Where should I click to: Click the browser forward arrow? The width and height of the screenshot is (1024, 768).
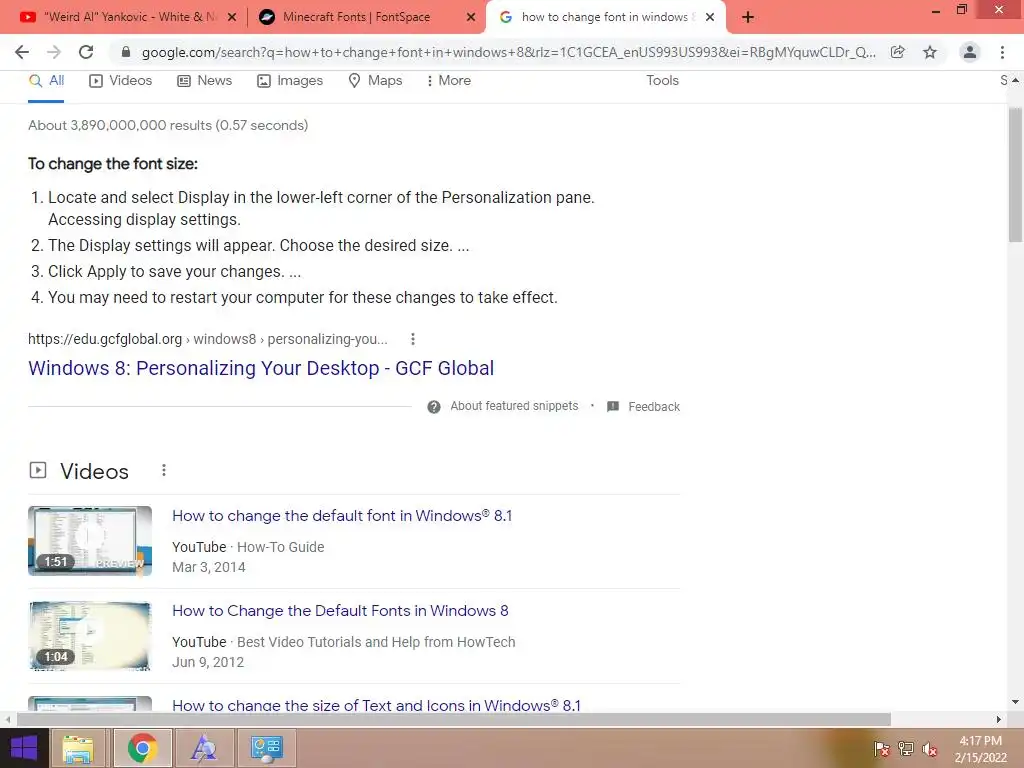[54, 52]
